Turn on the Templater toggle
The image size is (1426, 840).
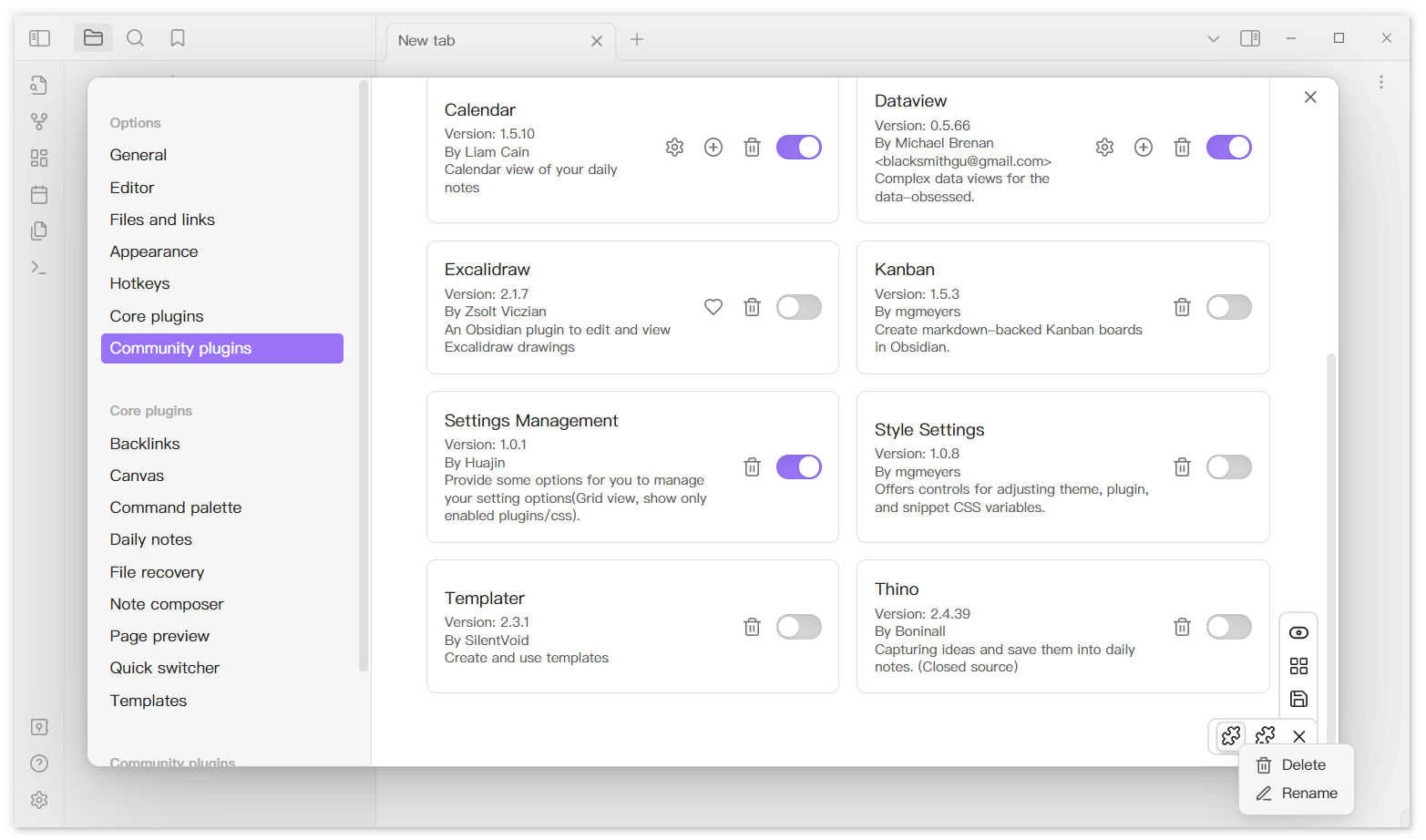tap(799, 627)
